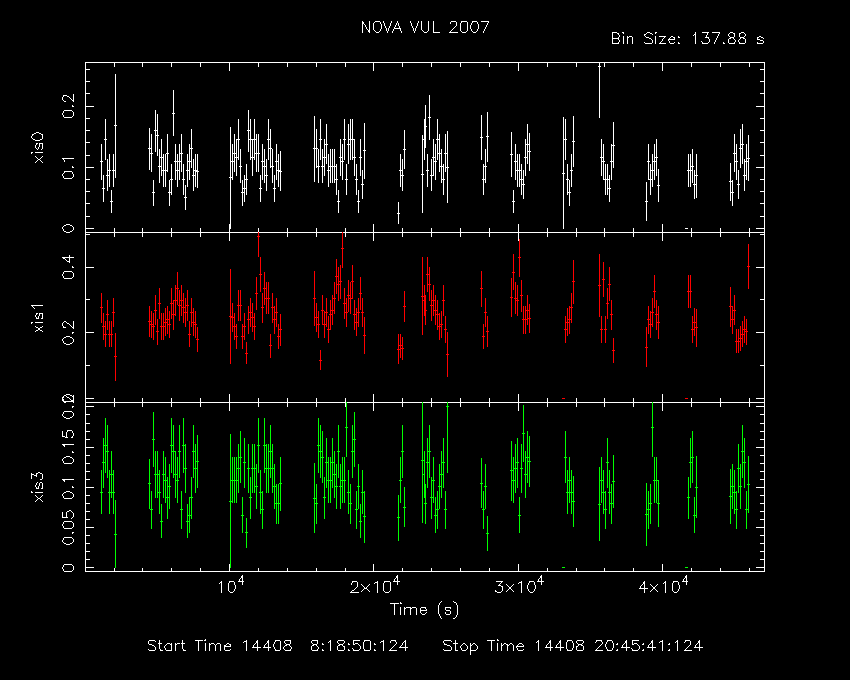Click the 3×10^4 time axis tick label
Screen dimensions: 850x680
(x=519, y=586)
